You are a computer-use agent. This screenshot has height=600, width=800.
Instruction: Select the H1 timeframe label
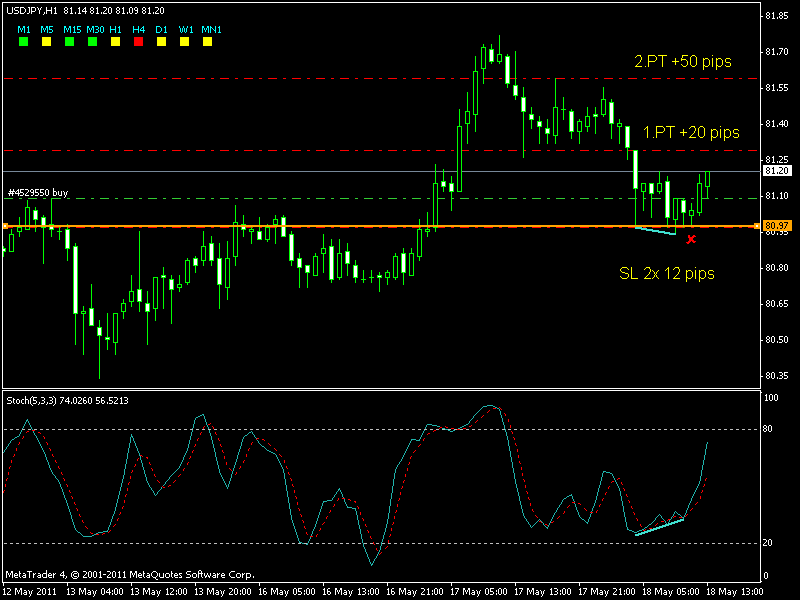115,30
